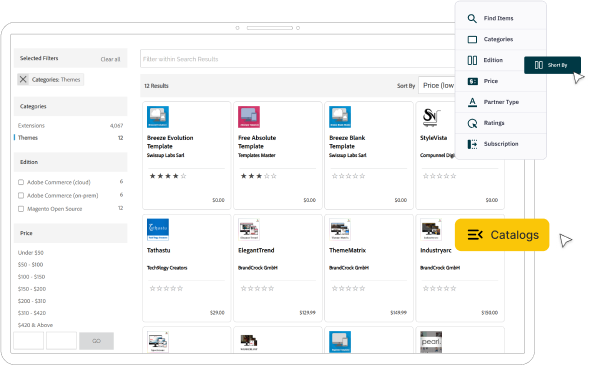
Task: Enable Adobe Commerce (cloud) checkbox
Action: pos(21,182)
